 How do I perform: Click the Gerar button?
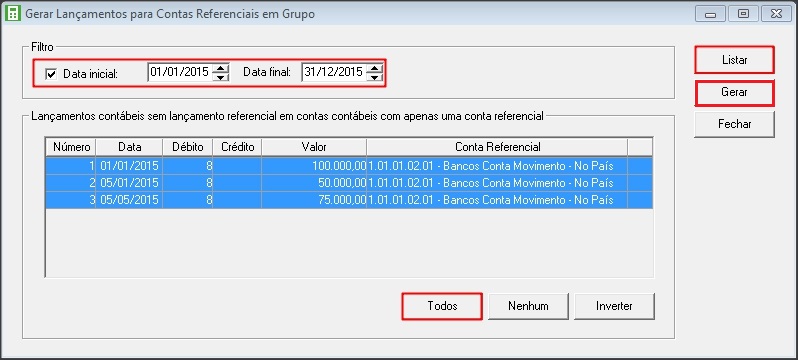point(734,93)
